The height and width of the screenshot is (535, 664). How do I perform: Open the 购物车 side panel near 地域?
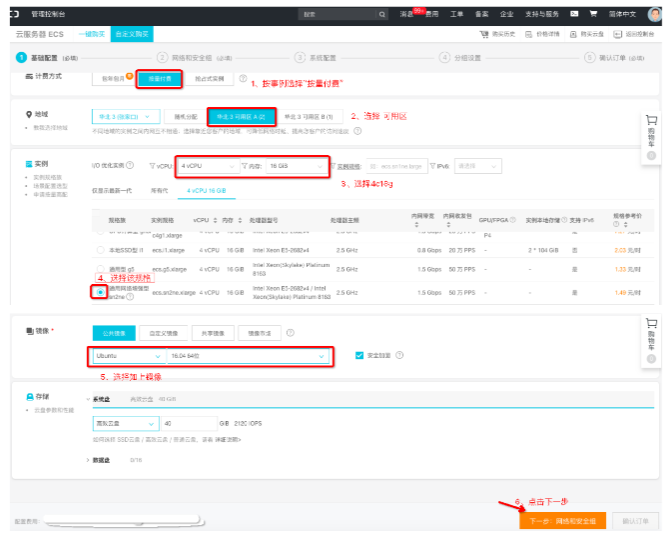pyautogui.click(x=651, y=137)
